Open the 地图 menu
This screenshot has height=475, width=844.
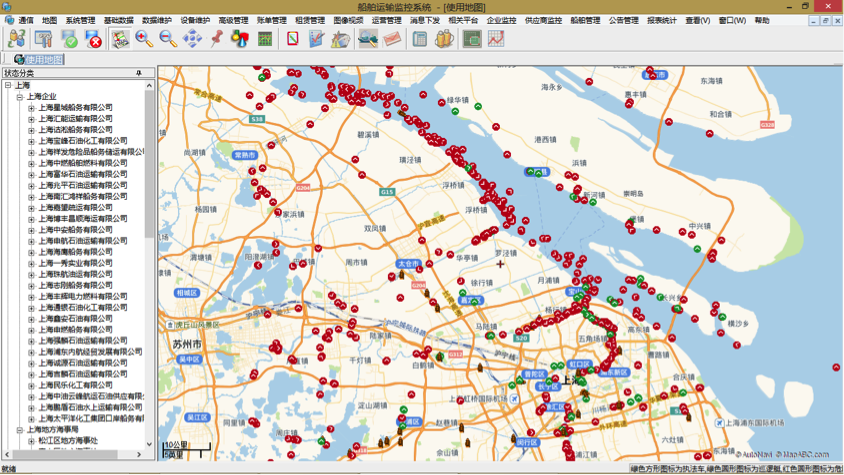tap(49, 20)
